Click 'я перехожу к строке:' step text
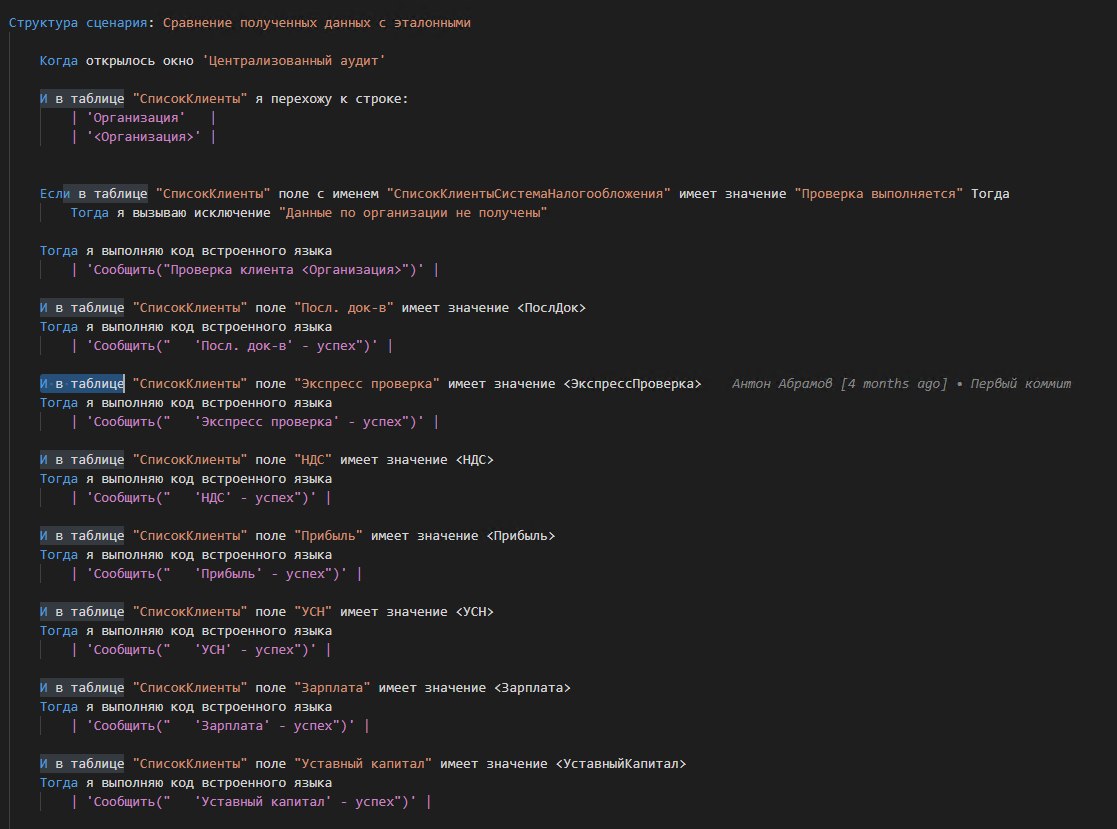Screen dimensions: 1117x829 (331, 99)
